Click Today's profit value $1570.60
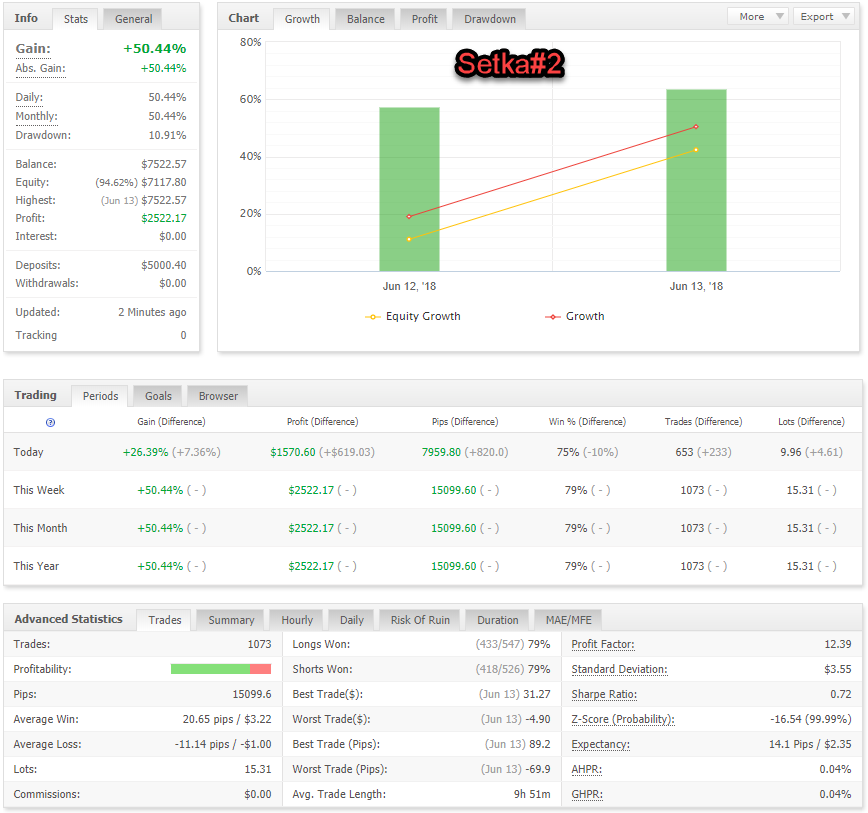The width and height of the screenshot is (868, 813). click(x=292, y=452)
